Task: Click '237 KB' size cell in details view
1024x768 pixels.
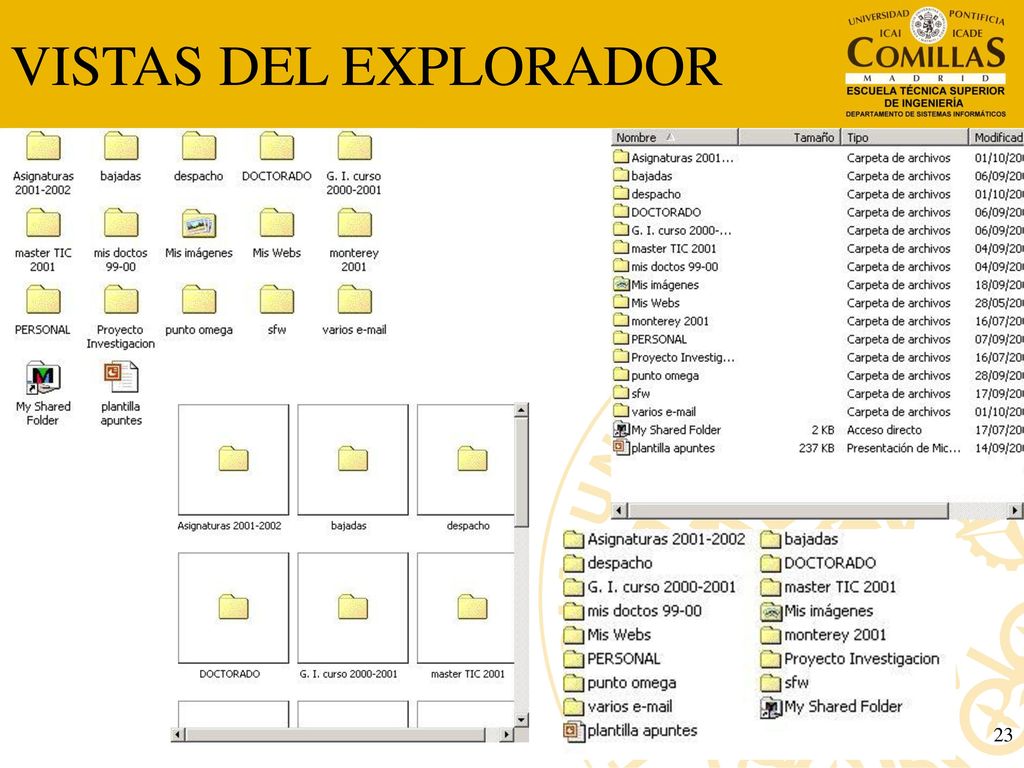Action: pos(816,448)
